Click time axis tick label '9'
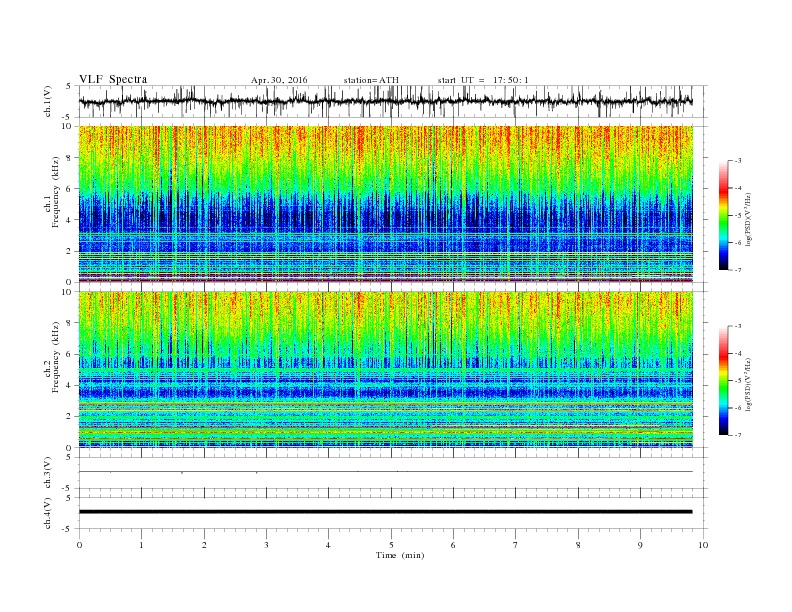 pos(640,545)
